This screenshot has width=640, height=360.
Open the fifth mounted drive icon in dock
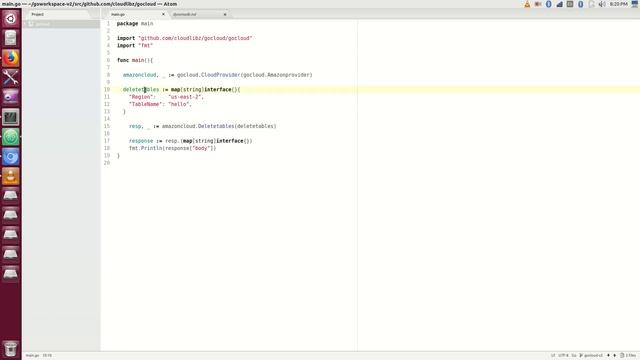click(11, 274)
